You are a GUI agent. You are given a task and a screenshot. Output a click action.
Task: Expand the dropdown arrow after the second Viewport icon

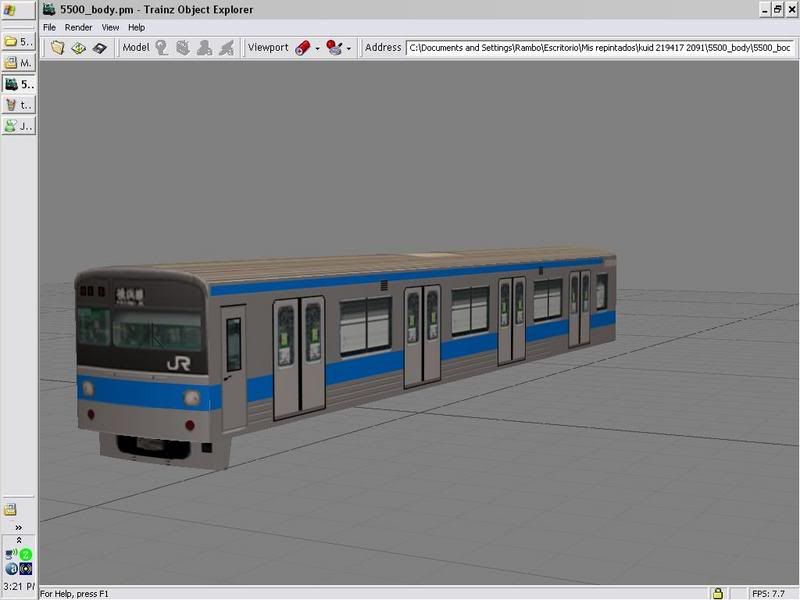pyautogui.click(x=349, y=48)
